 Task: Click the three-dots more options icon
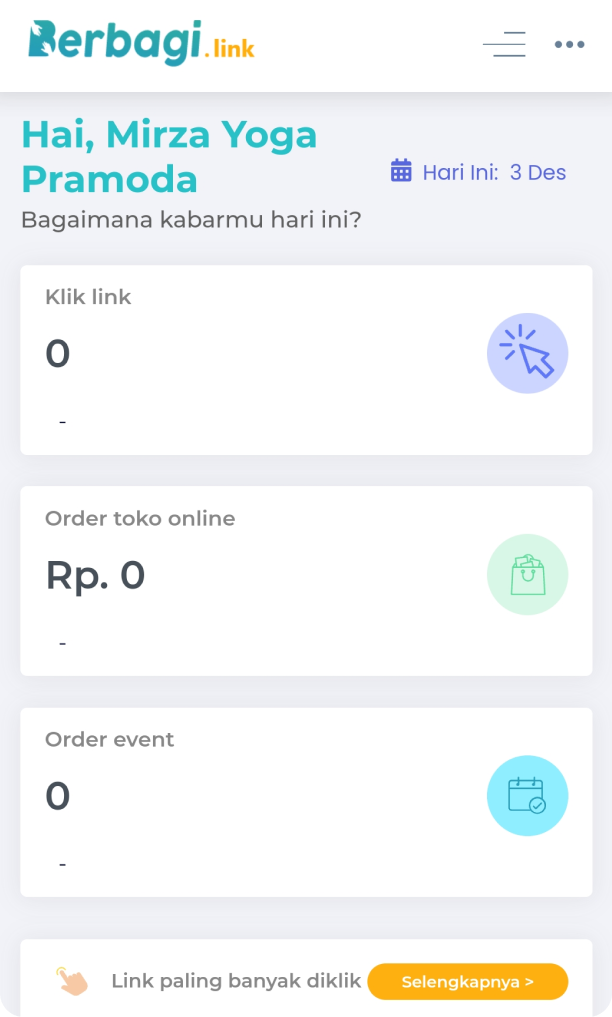[x=569, y=44]
